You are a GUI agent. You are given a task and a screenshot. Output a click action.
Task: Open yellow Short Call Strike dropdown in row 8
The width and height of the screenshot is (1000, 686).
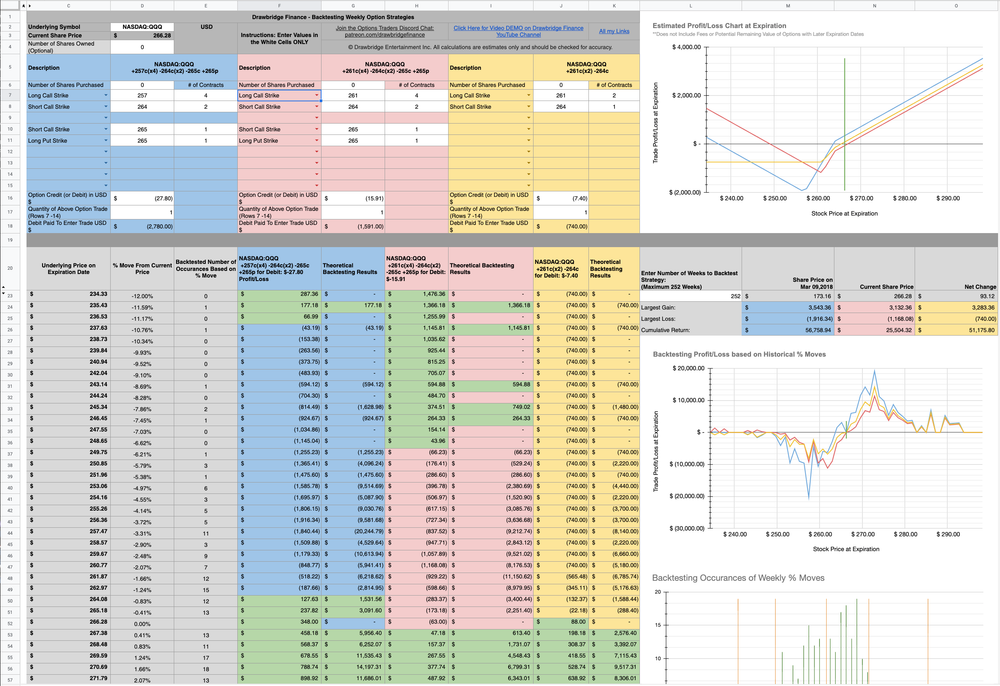click(529, 107)
